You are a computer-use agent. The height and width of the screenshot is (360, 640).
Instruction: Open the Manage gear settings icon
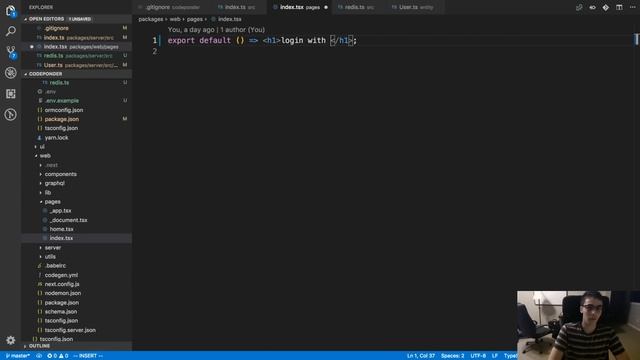[x=11, y=340]
